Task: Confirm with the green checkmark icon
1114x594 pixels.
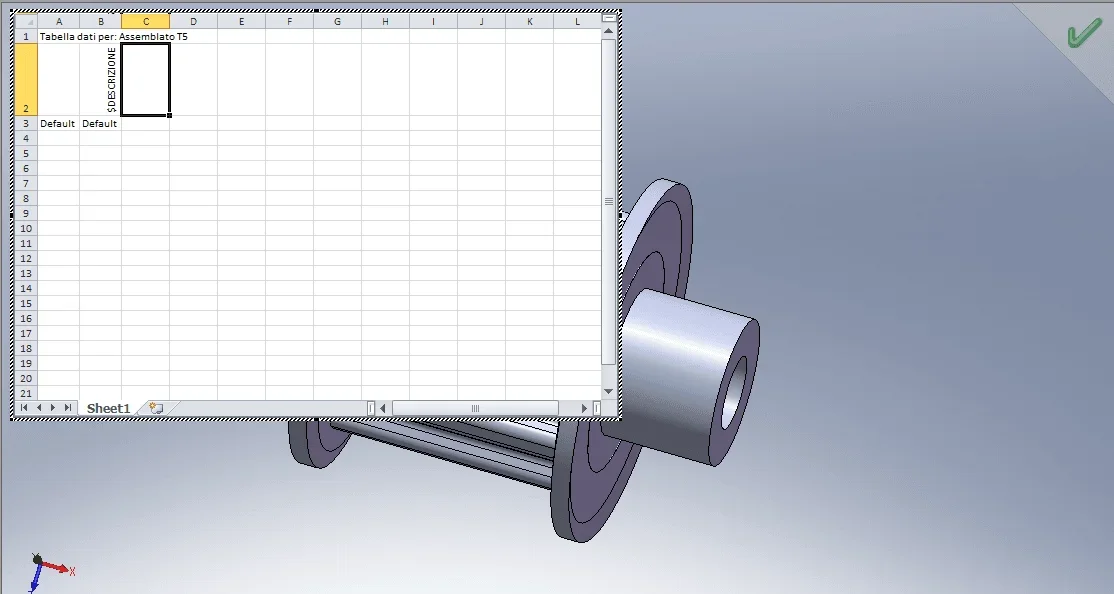Action: point(1084,34)
